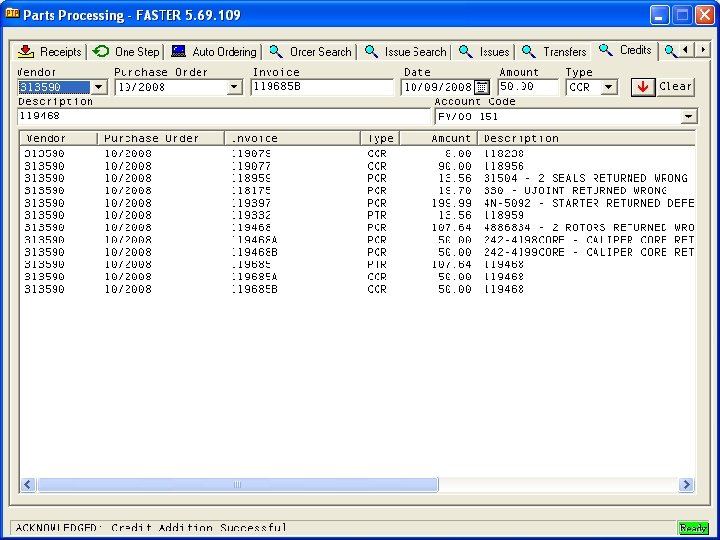The image size is (720, 540).
Task: Click the Date field 10/09/2008
Action: [437, 87]
